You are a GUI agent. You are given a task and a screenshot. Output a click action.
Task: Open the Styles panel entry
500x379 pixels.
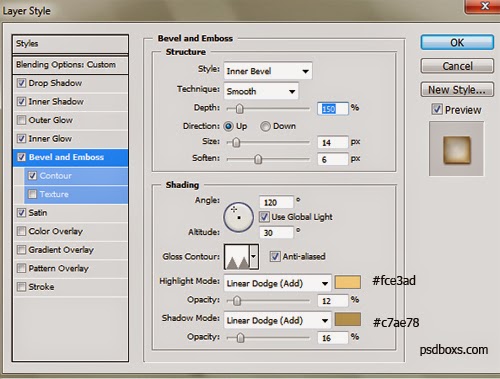click(70, 44)
